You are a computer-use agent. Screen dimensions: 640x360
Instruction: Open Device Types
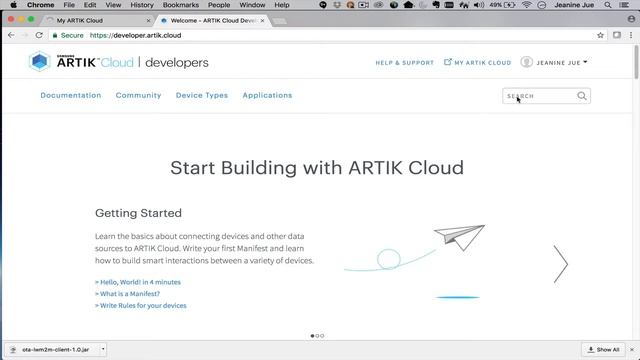(x=202, y=95)
